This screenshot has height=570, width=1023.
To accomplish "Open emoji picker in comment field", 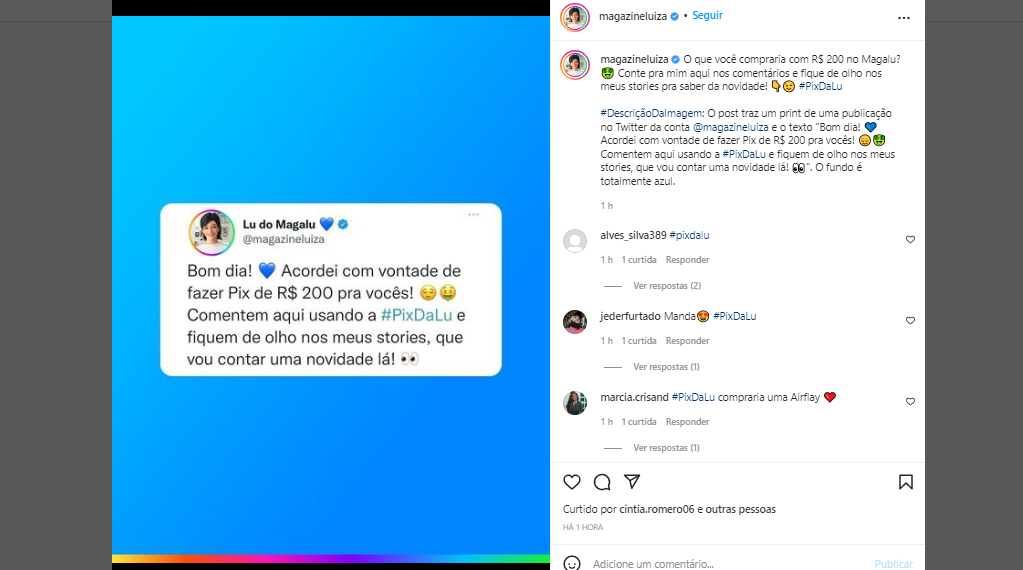I will (572, 563).
